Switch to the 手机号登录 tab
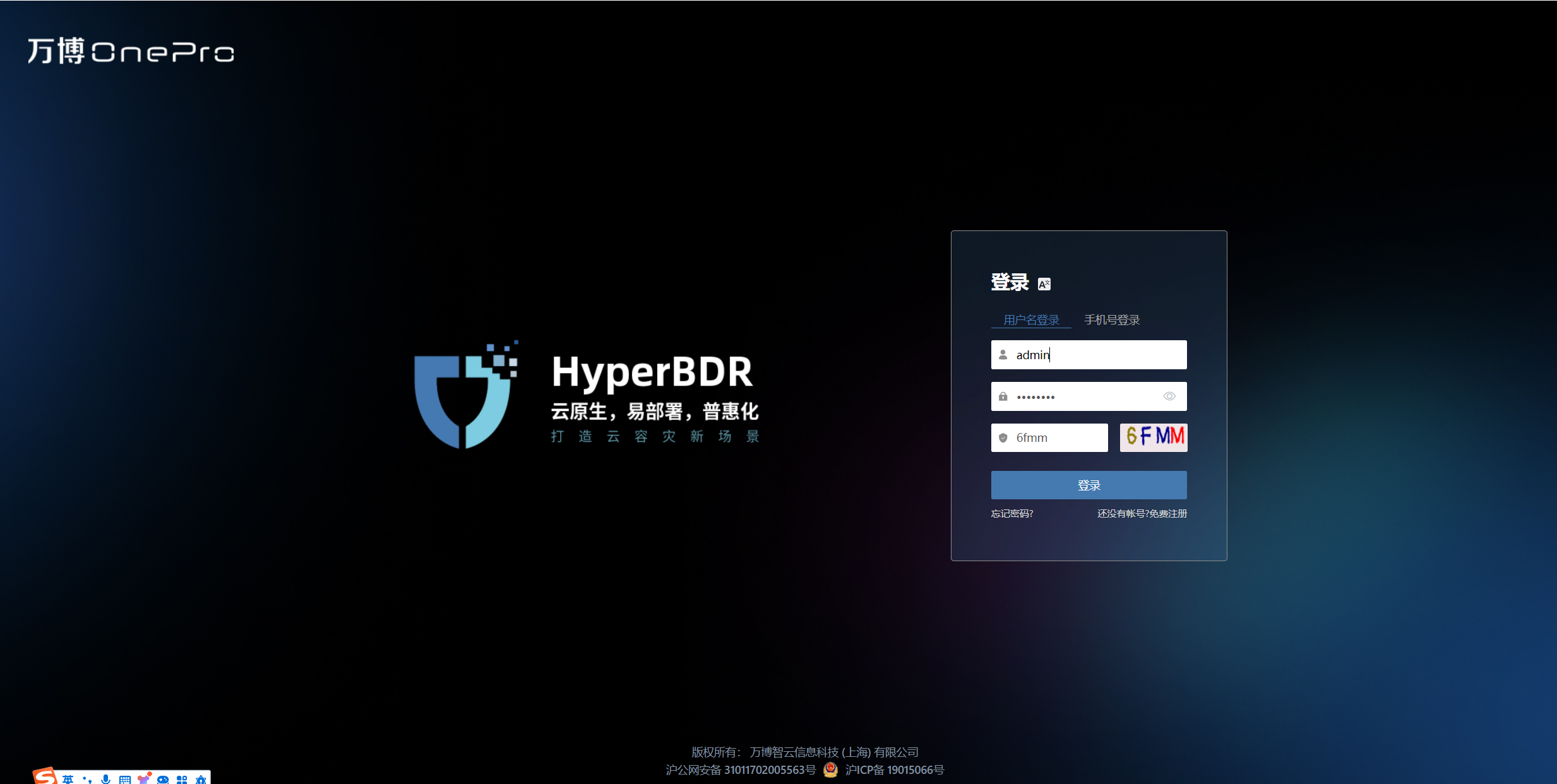This screenshot has width=1557, height=784. point(1112,320)
